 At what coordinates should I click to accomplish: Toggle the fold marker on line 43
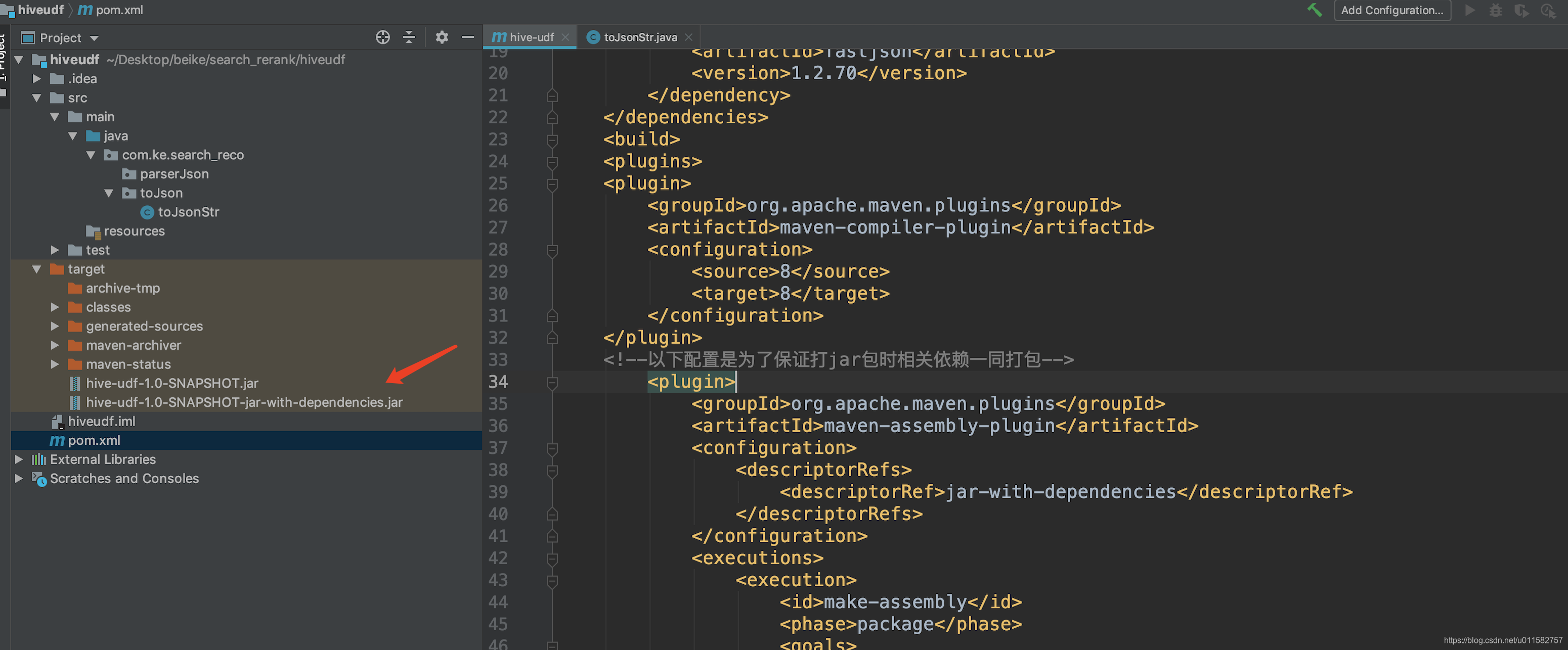pyautogui.click(x=552, y=581)
